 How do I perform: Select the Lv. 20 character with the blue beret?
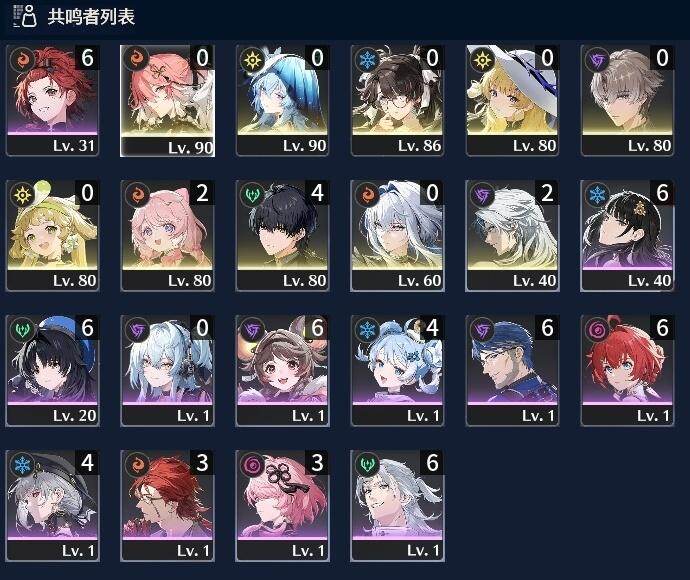(52, 371)
